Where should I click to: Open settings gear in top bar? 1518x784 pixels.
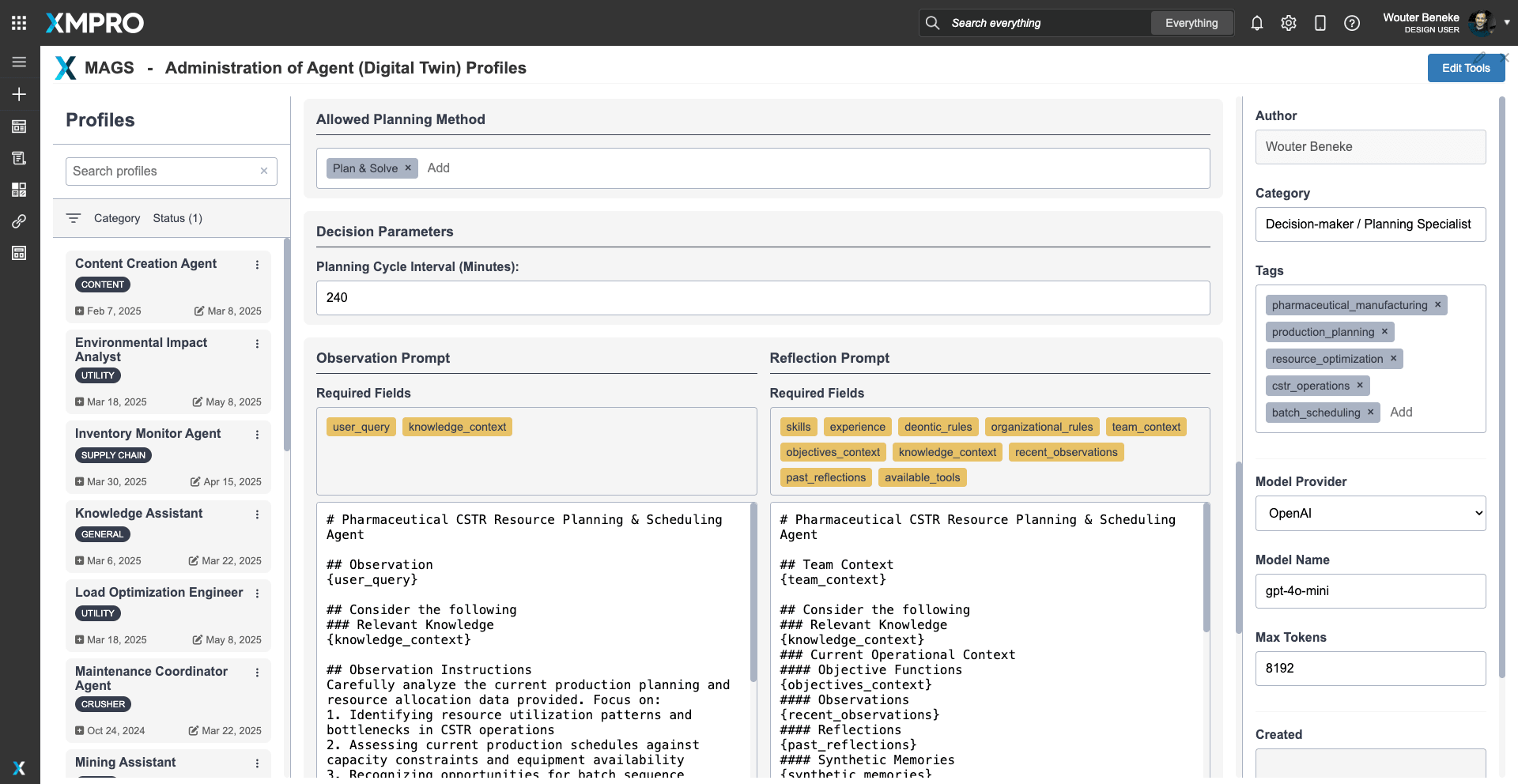point(1288,23)
